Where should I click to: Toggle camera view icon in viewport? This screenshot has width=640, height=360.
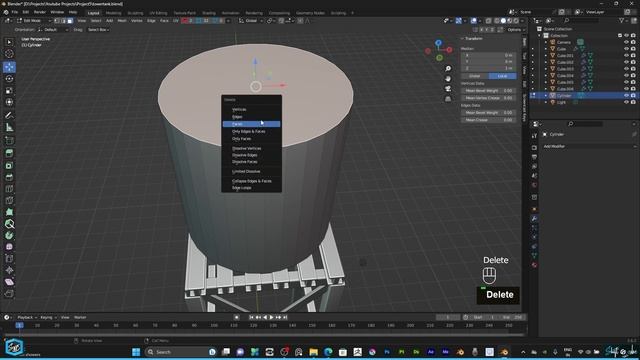click(x=448, y=89)
